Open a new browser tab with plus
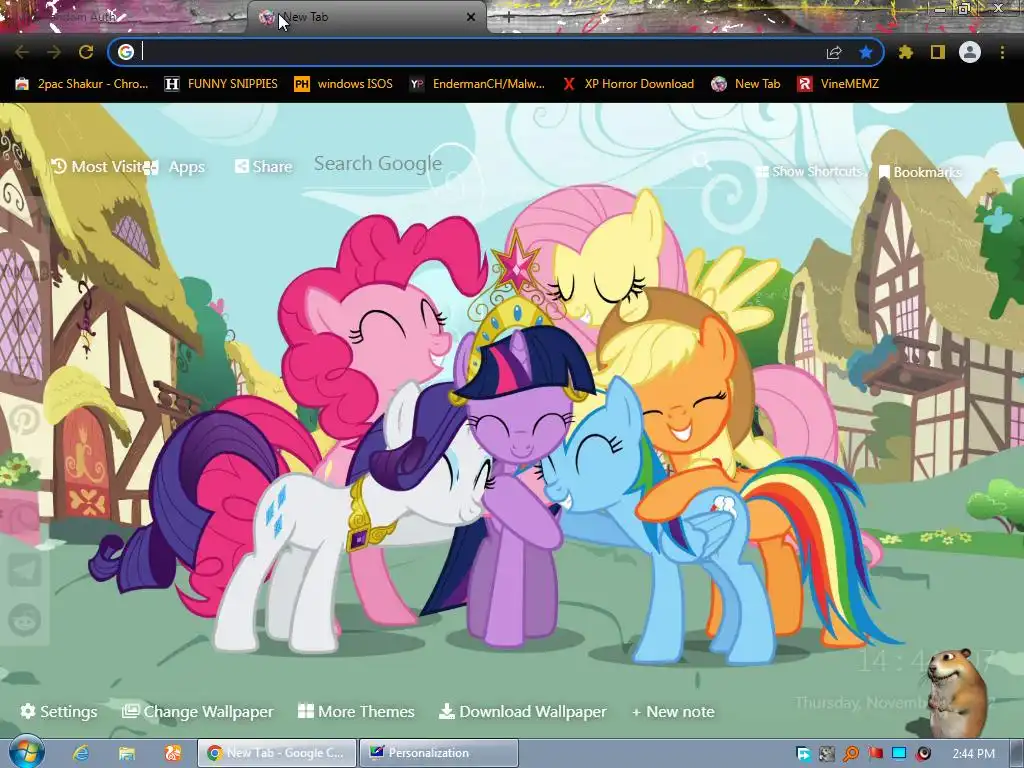This screenshot has height=768, width=1024. pyautogui.click(x=508, y=18)
